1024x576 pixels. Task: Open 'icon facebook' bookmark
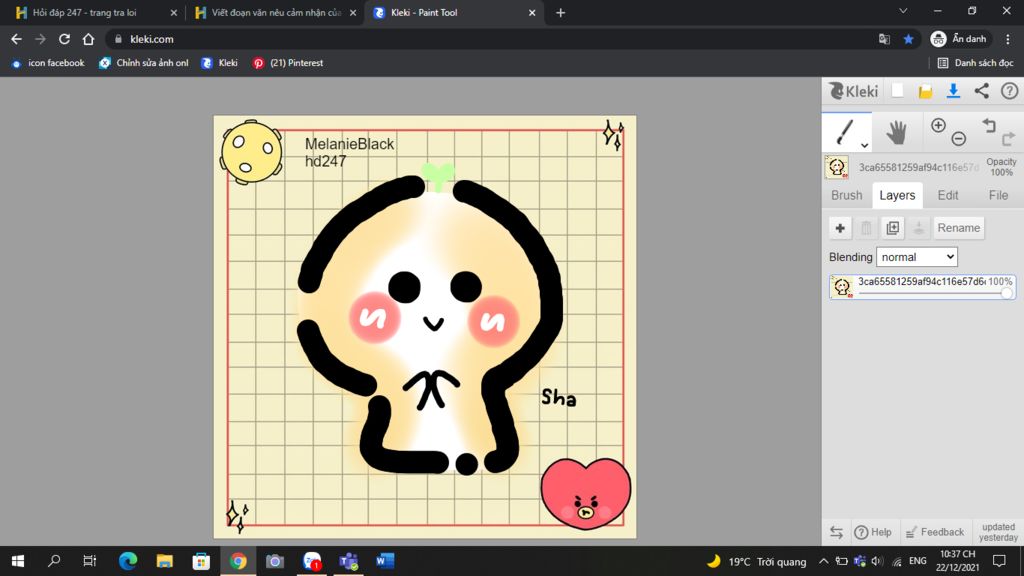pyautogui.click(x=48, y=63)
